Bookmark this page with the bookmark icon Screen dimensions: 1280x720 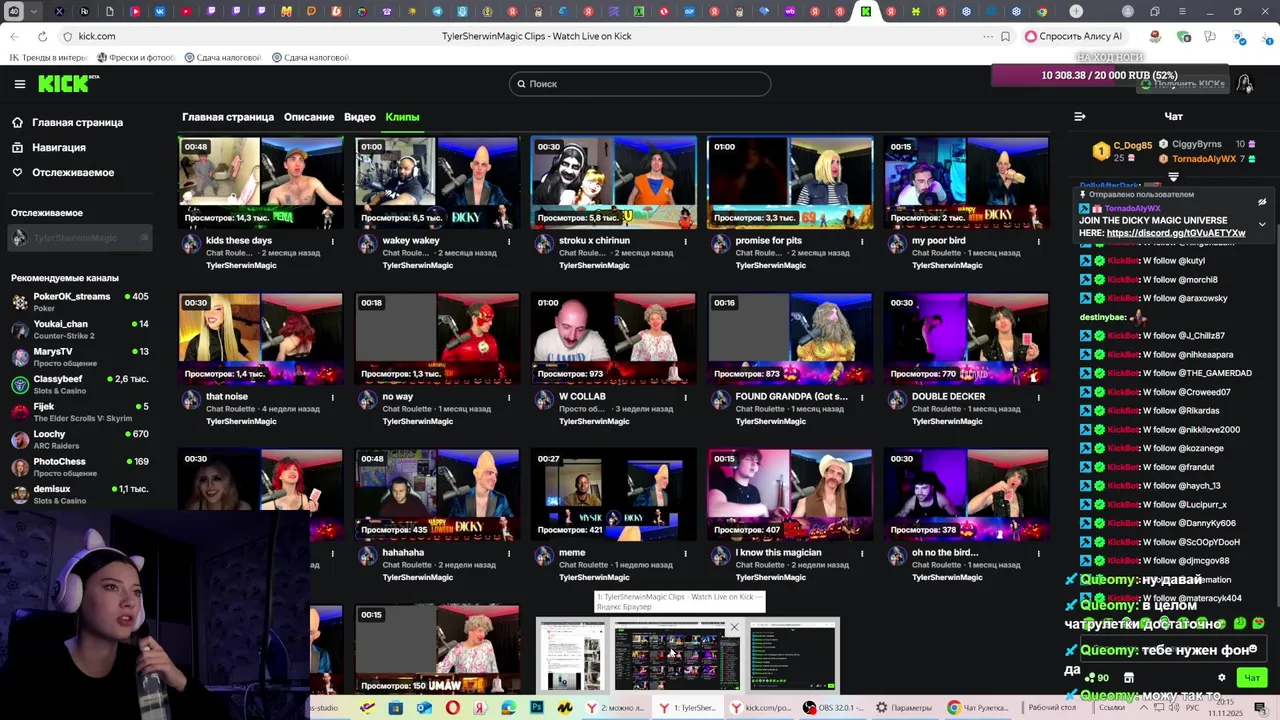coord(1005,36)
